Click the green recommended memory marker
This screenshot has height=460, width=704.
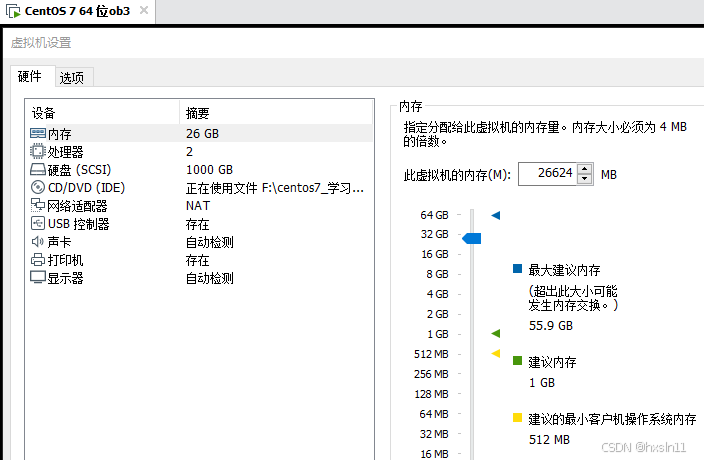(496, 333)
